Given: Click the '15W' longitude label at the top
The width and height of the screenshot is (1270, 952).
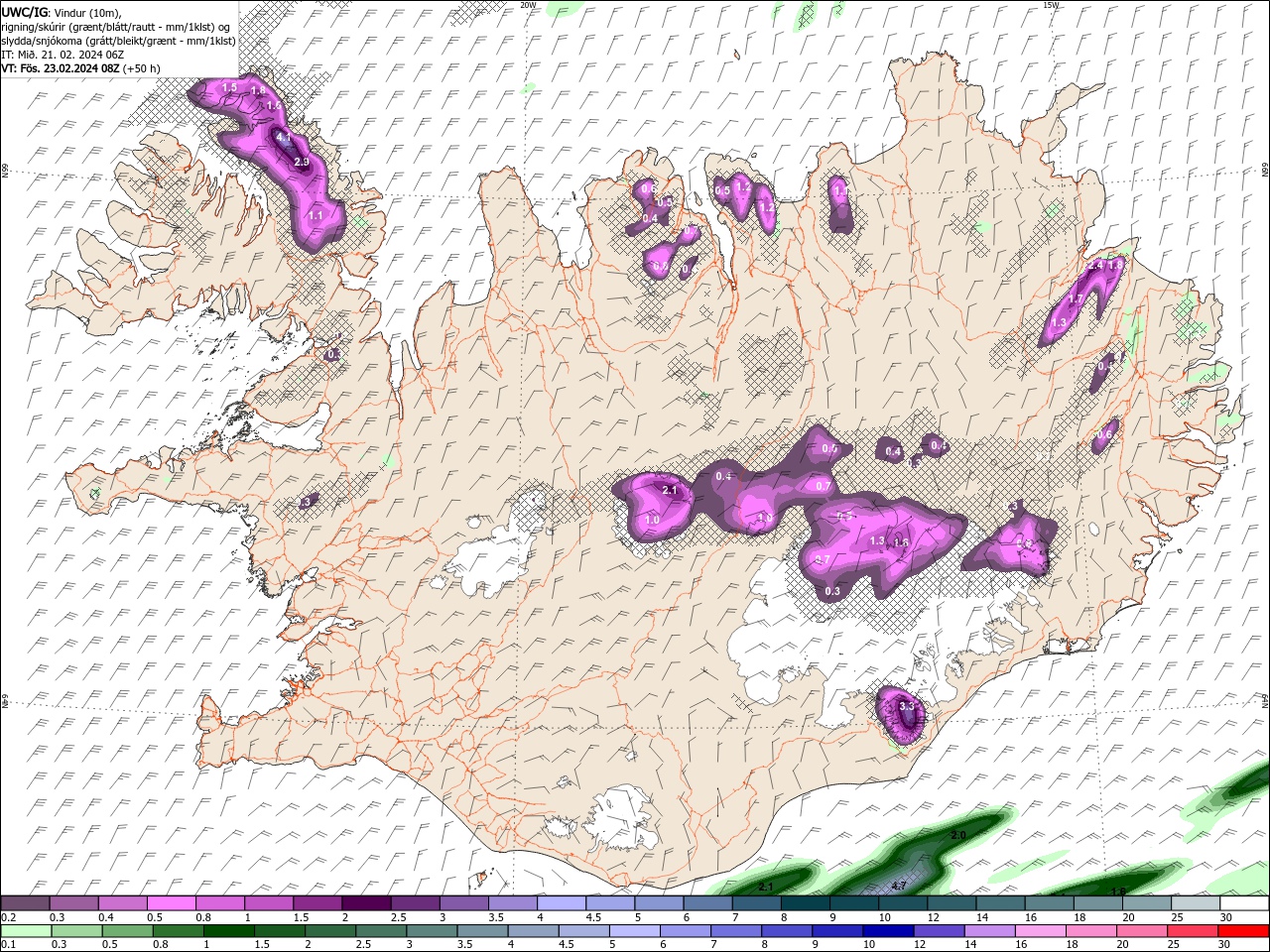Looking at the screenshot, I should point(1051,5).
